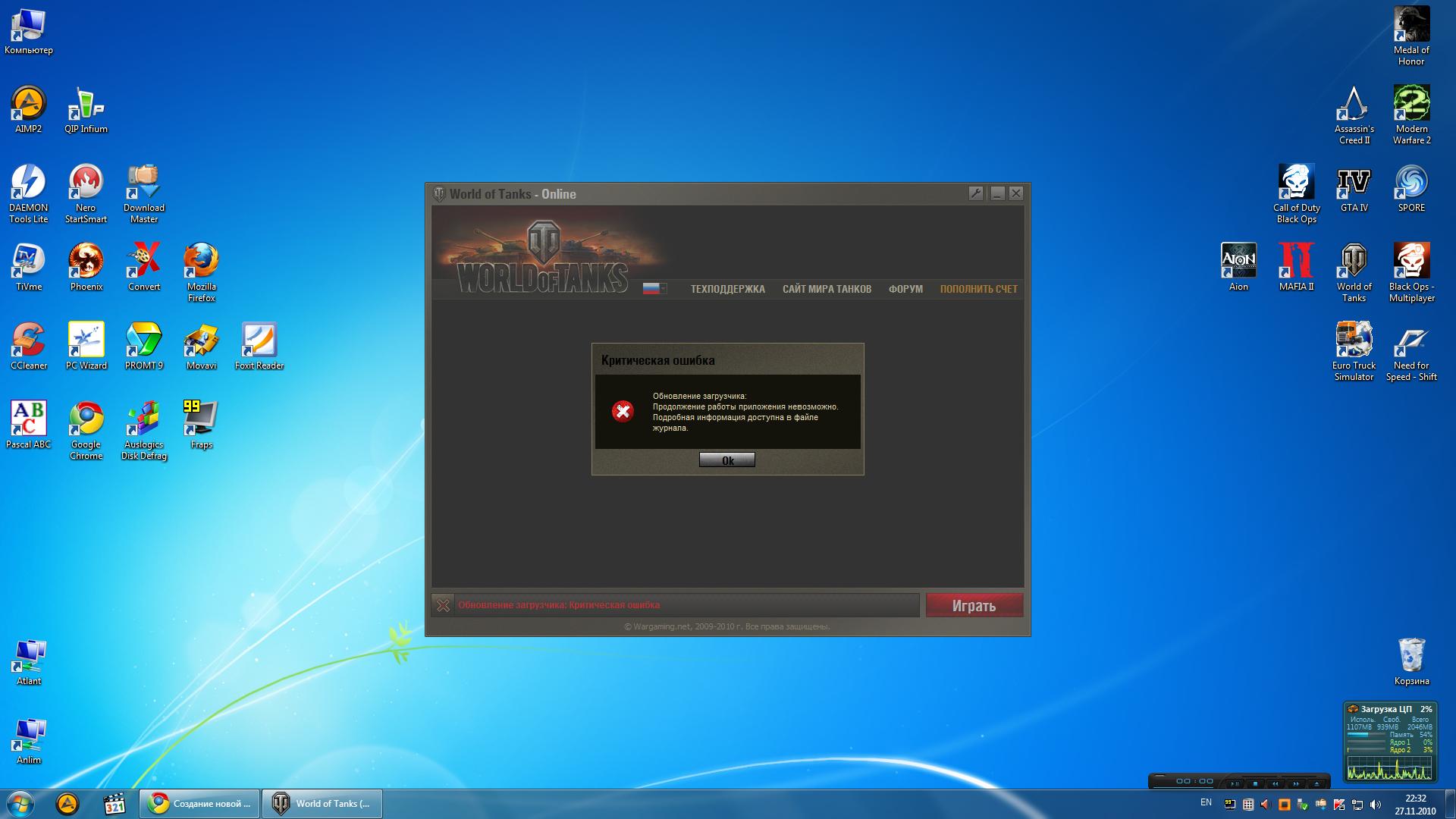Open Medal of Honor desktop shortcut
Image resolution: width=1456 pixels, height=819 pixels.
pyautogui.click(x=1411, y=36)
